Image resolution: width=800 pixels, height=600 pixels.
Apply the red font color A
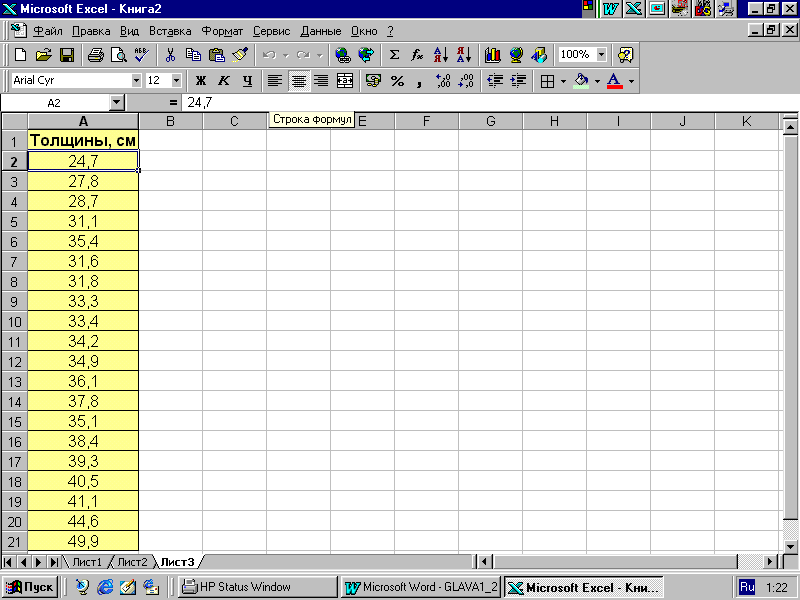[x=615, y=81]
